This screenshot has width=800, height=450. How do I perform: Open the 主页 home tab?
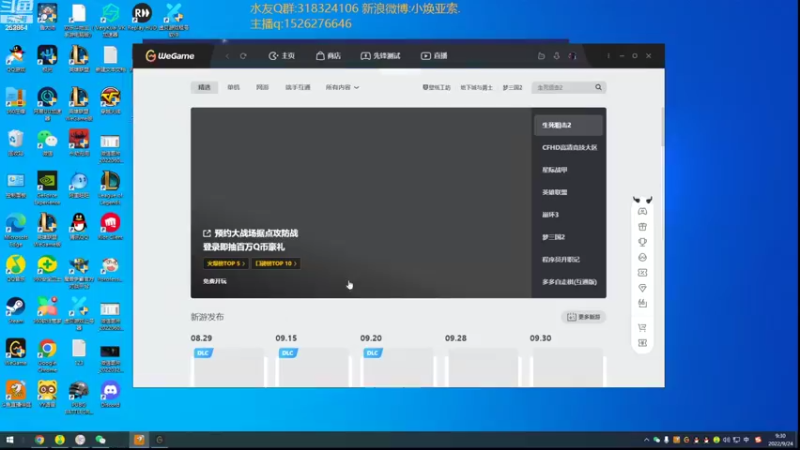[x=282, y=56]
